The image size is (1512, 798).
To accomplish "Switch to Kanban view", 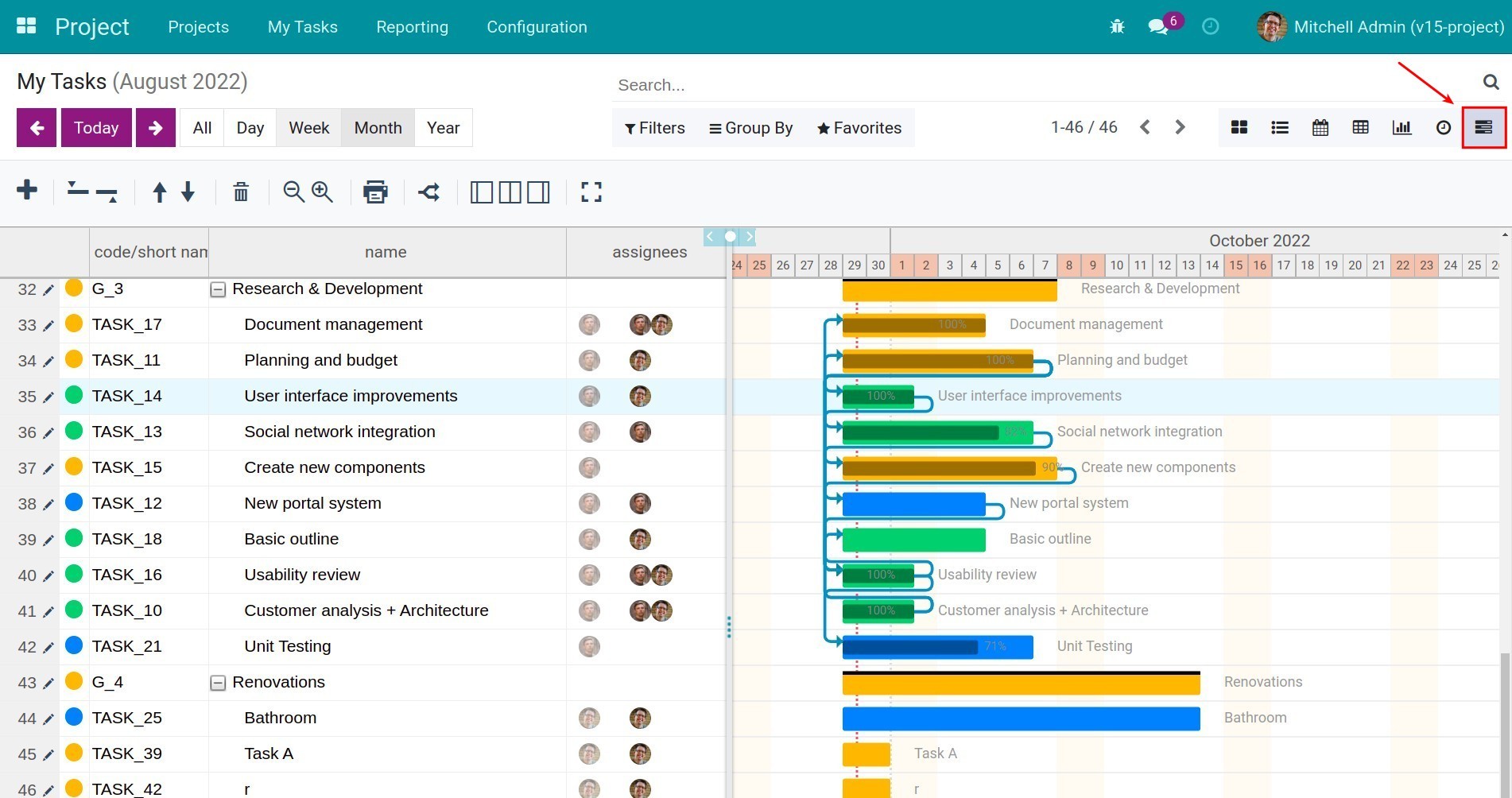I will coord(1239,127).
